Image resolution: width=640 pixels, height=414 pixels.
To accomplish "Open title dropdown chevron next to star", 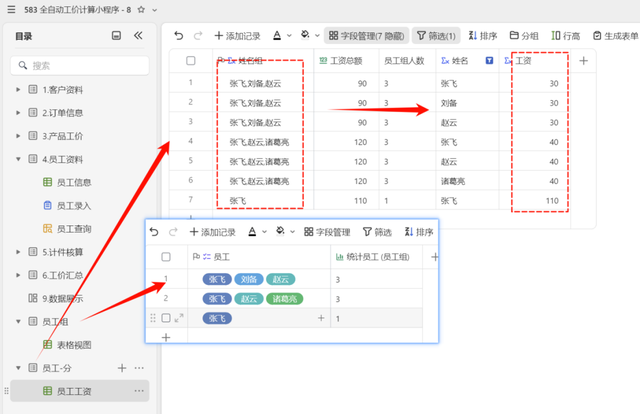I will click(x=155, y=10).
